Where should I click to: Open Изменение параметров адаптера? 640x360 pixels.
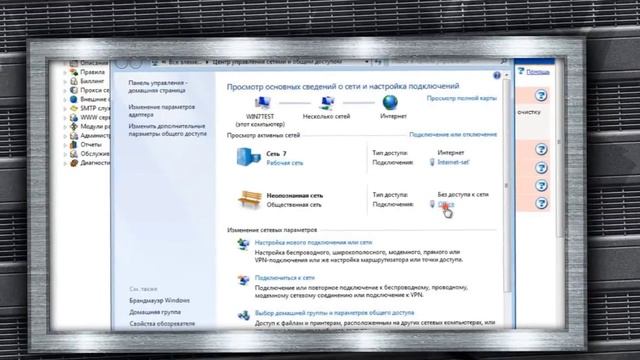(162, 111)
